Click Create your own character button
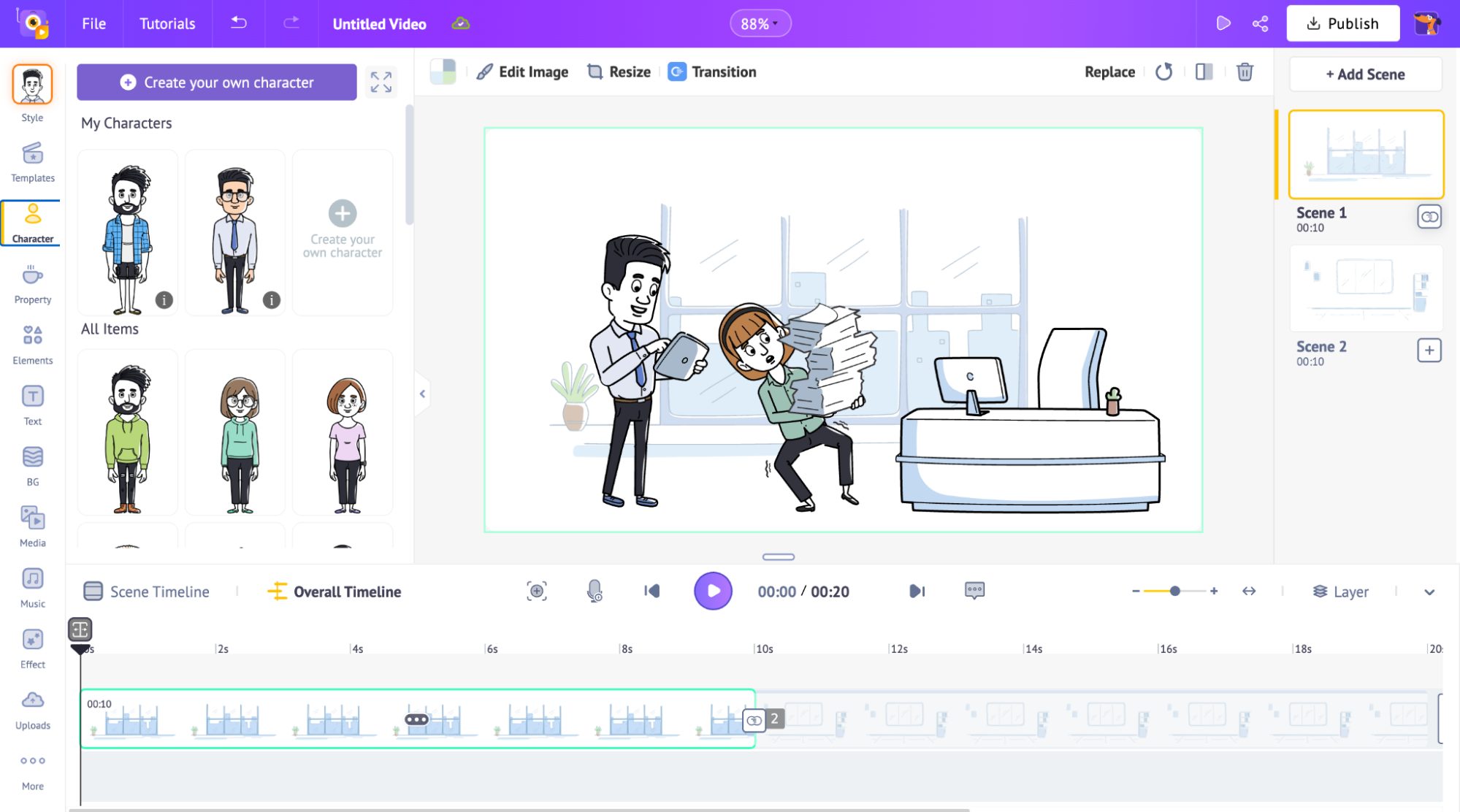Image resolution: width=1460 pixels, height=812 pixels. coord(216,82)
